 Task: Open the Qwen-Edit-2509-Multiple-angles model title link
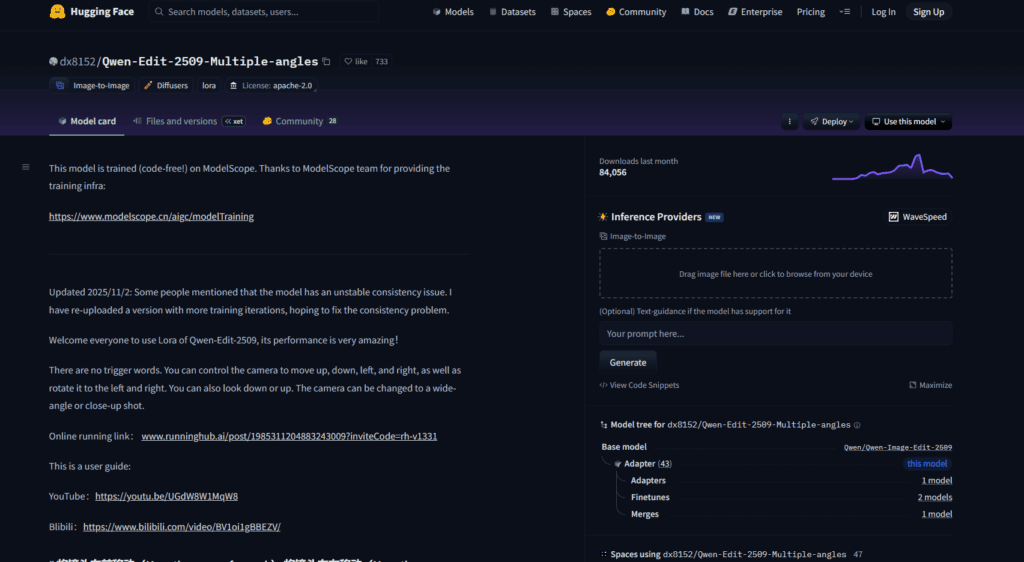[x=210, y=61]
